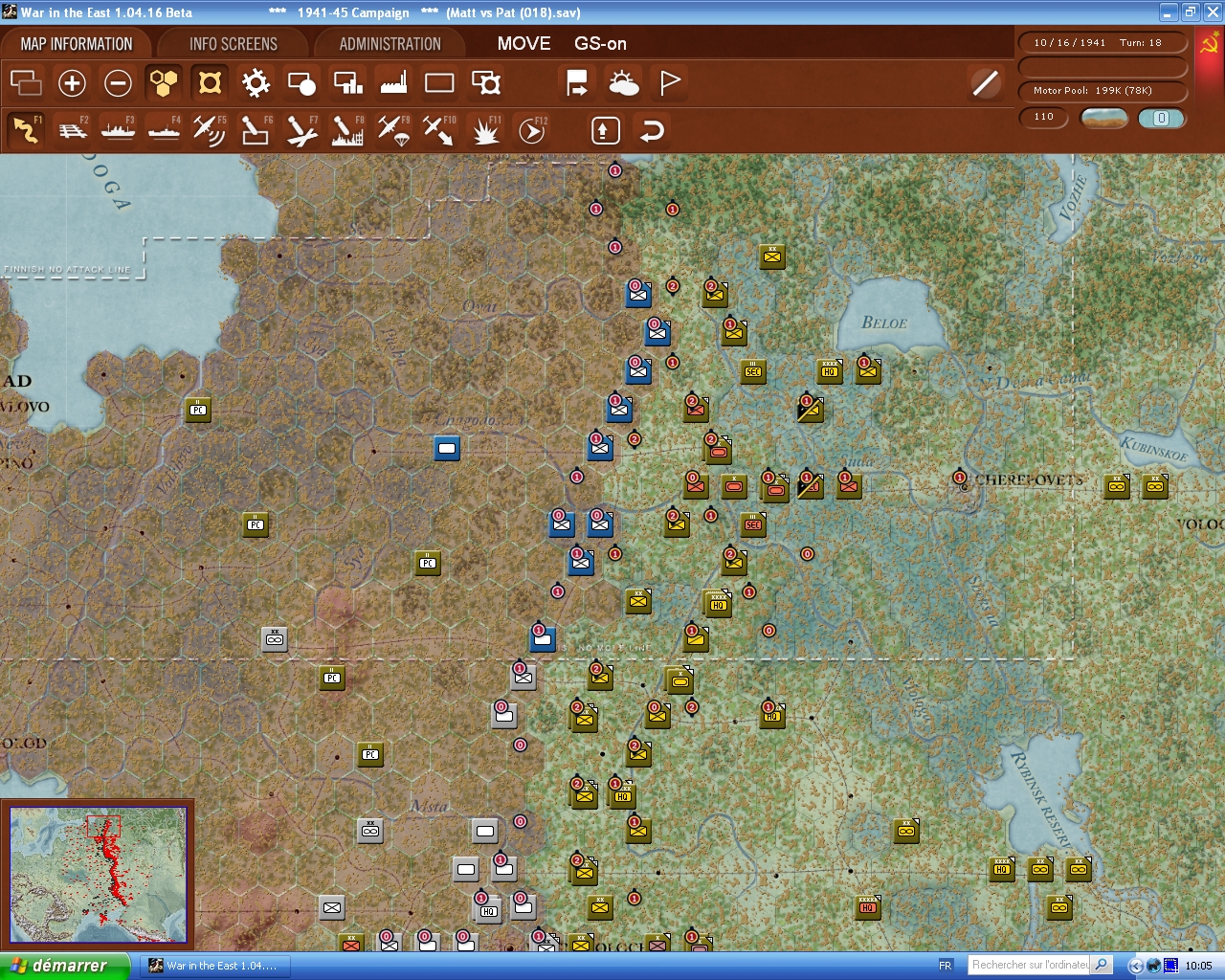Select the F6 bomb mode
Viewport: 1225px width, 980px height.
coord(256,130)
